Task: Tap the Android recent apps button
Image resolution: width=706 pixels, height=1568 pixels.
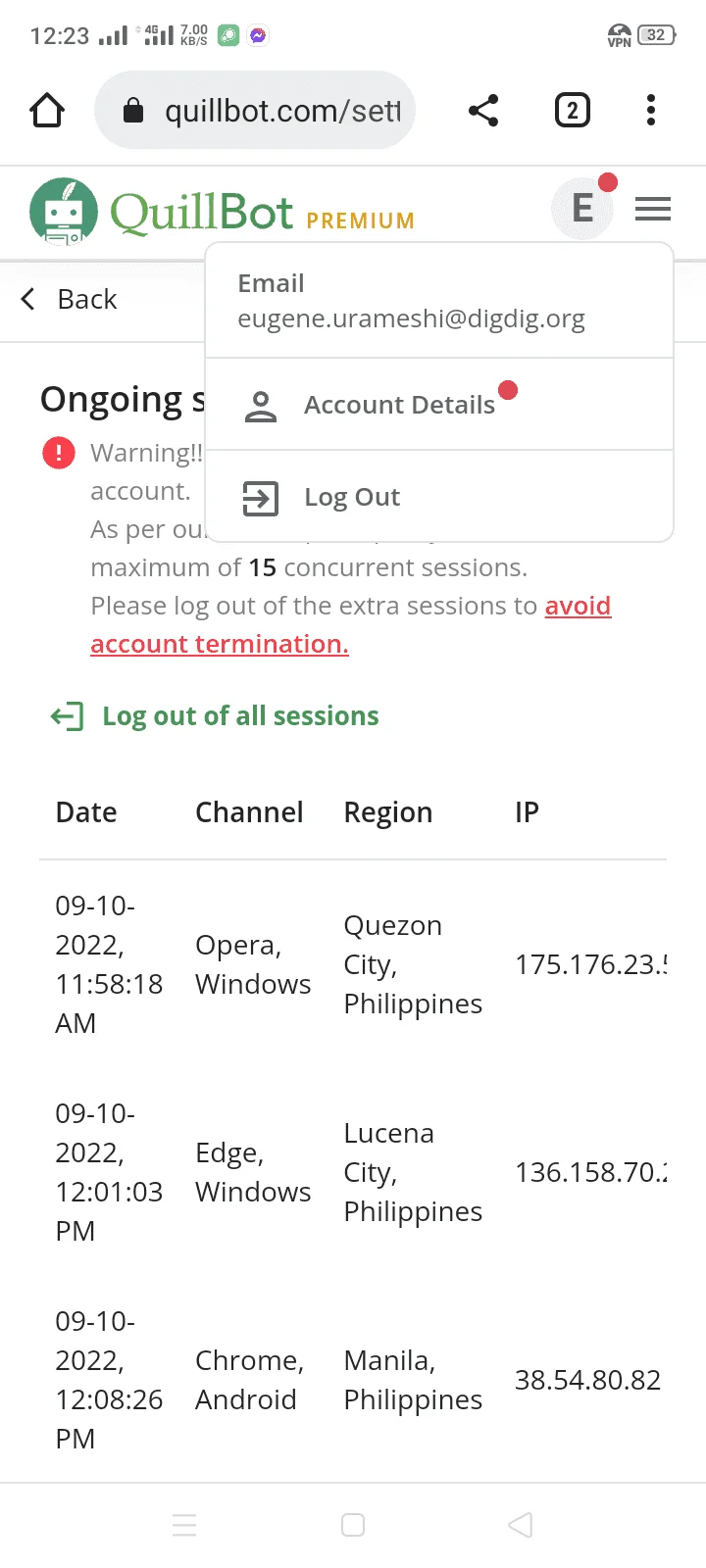Action: [184, 1525]
